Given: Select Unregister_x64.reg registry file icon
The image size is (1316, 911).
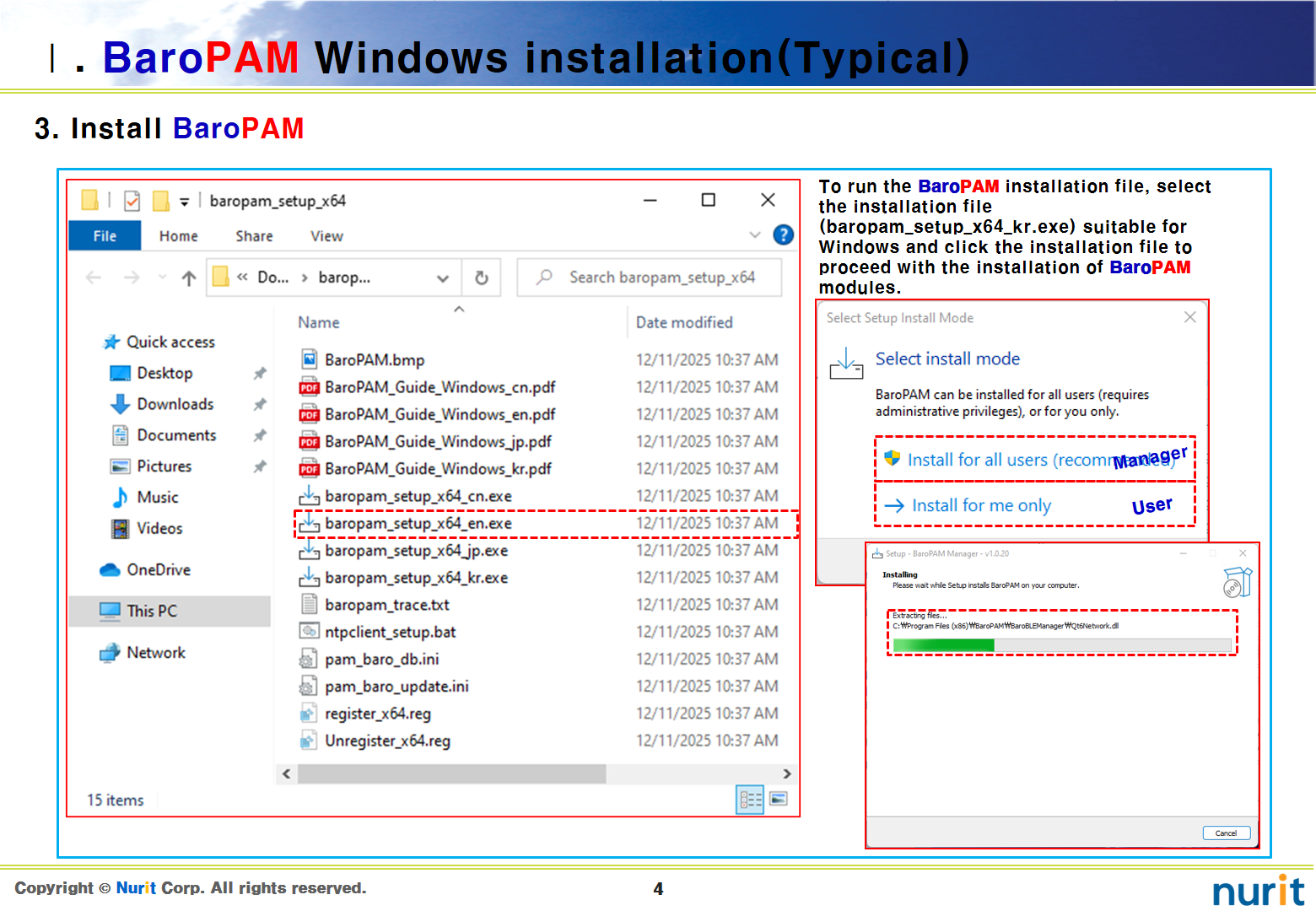Looking at the screenshot, I should [310, 741].
